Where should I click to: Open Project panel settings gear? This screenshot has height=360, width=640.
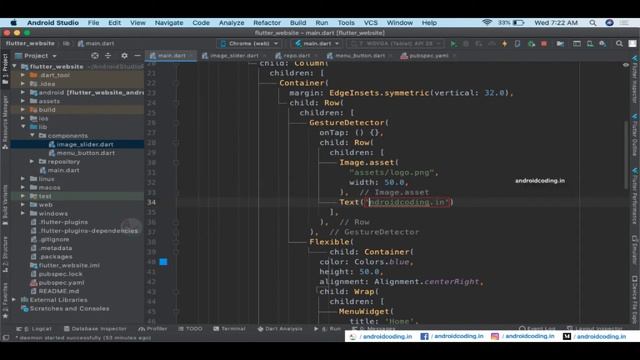[124, 56]
